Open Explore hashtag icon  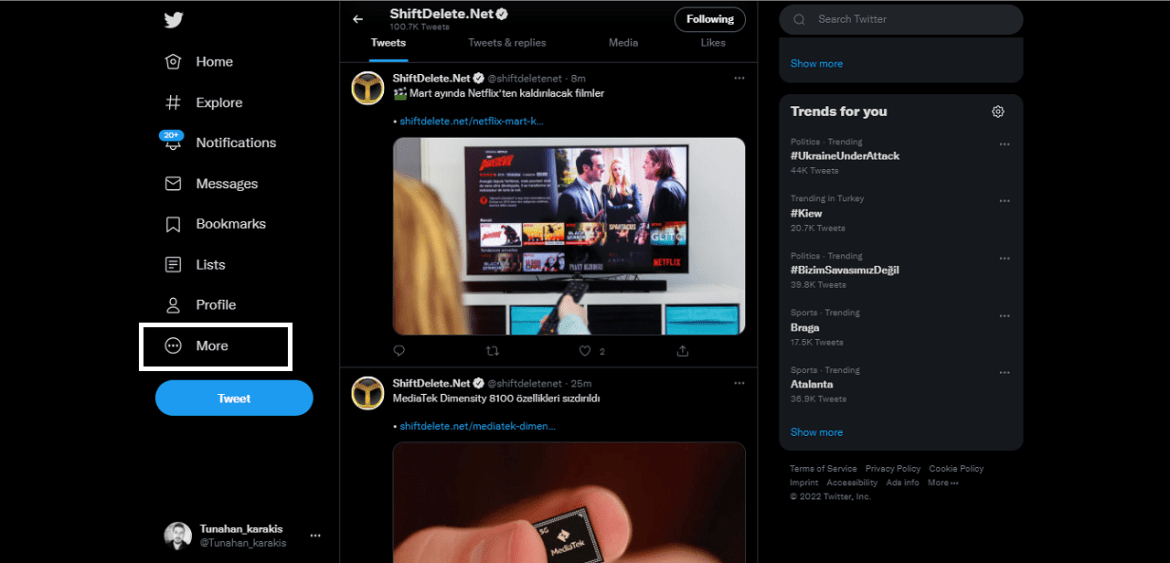(x=173, y=102)
